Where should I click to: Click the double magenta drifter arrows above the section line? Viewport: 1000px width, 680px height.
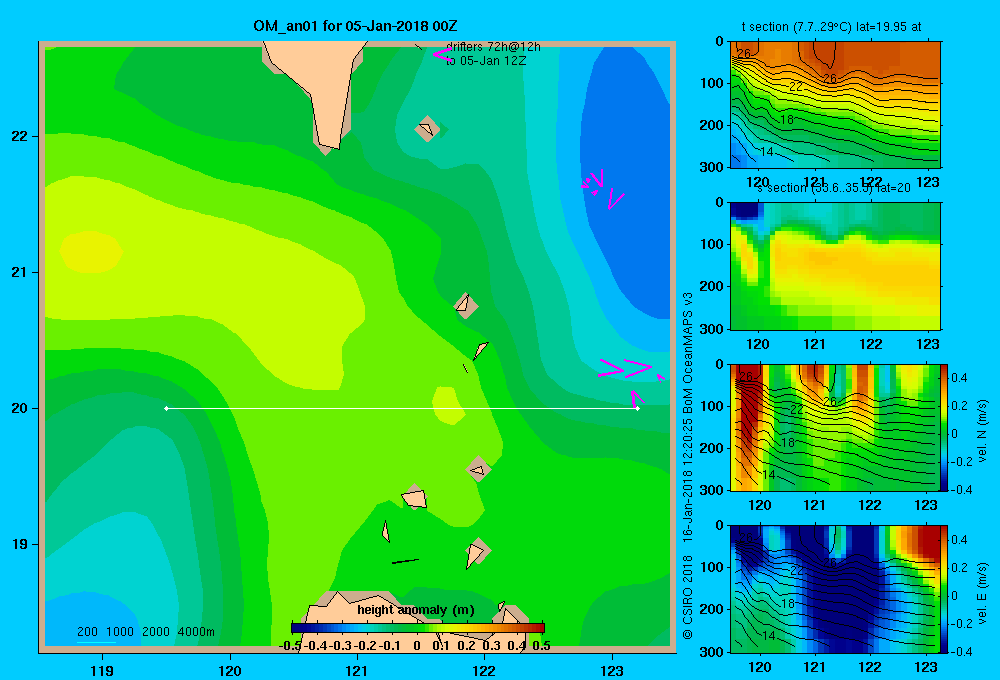625,368
